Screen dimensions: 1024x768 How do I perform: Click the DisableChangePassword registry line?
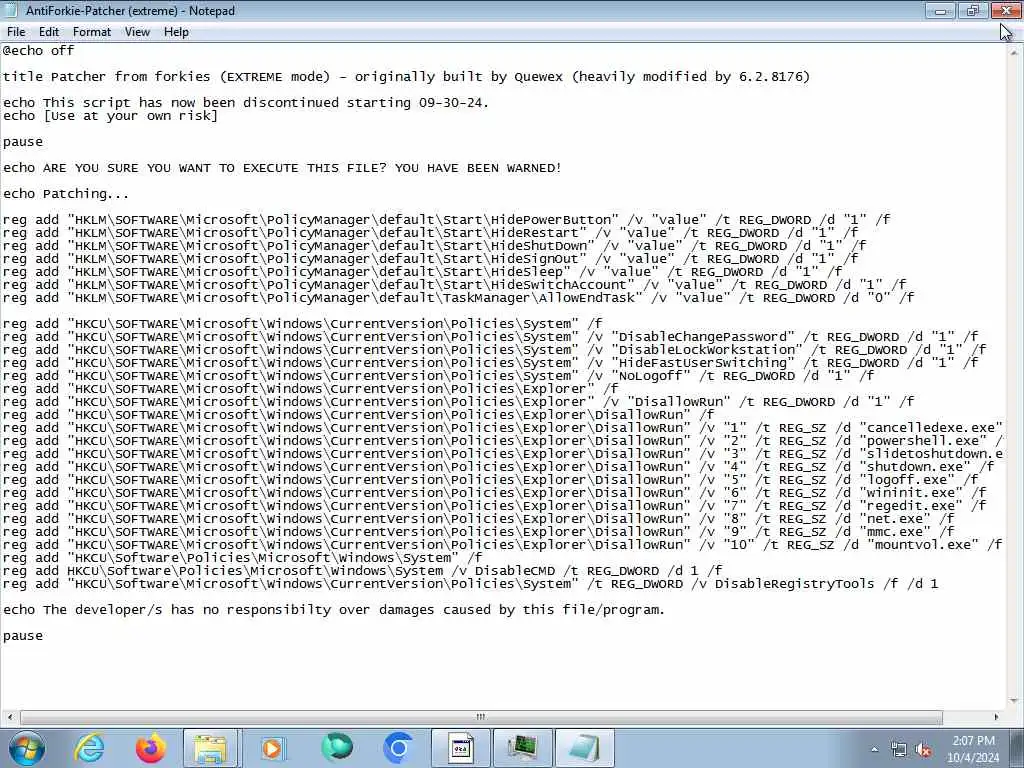[x=490, y=337]
